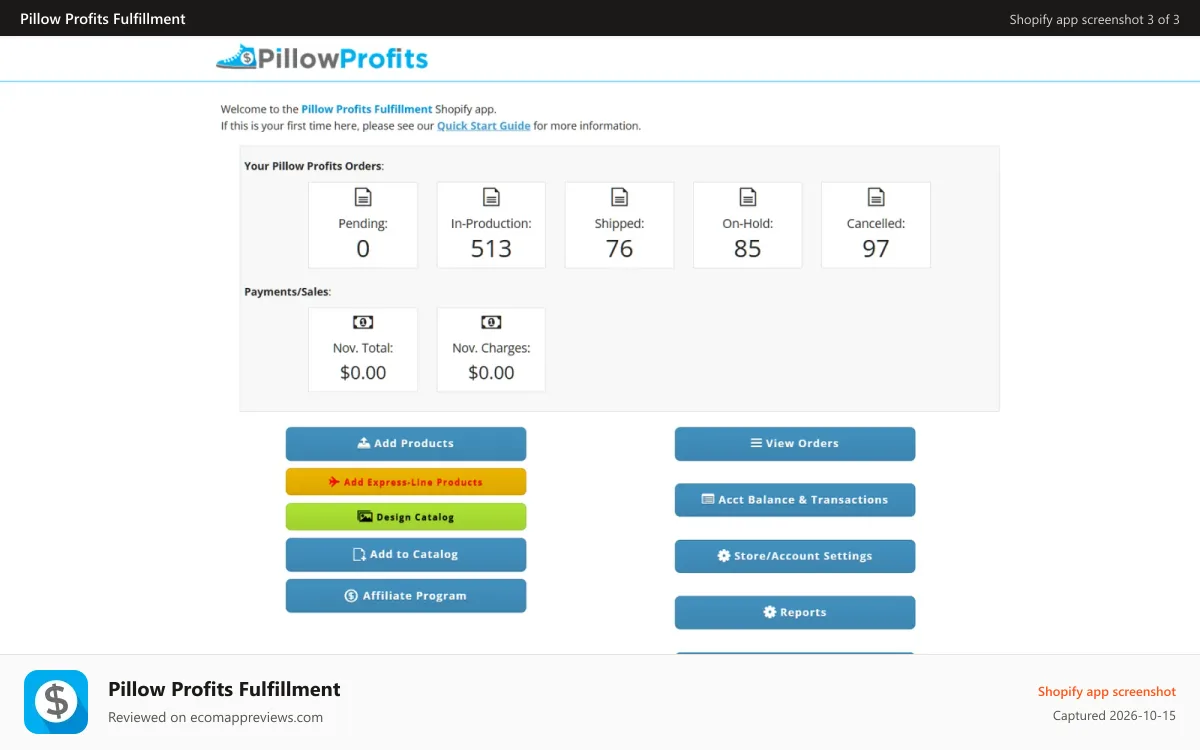This screenshot has width=1200, height=750.
Task: Click the dollar-circle icon on Affiliate Program
Action: (x=351, y=596)
